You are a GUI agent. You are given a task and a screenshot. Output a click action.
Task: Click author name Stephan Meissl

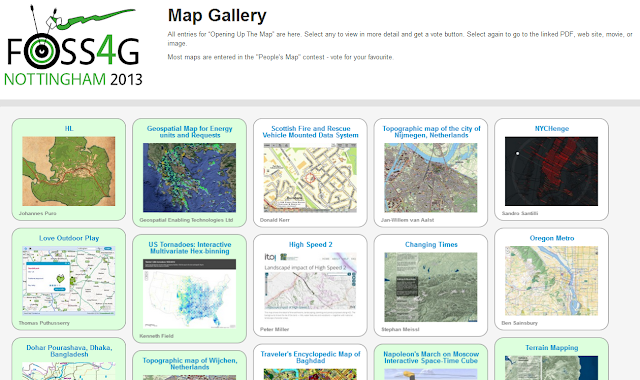pyautogui.click(x=400, y=329)
